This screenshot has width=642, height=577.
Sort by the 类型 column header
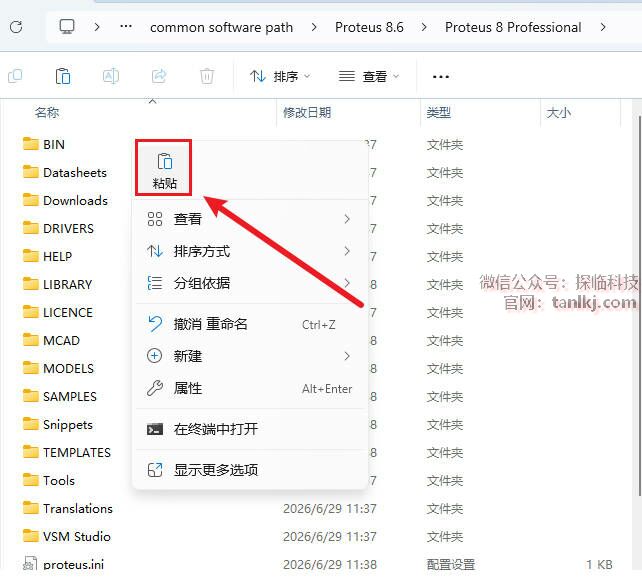click(x=439, y=112)
